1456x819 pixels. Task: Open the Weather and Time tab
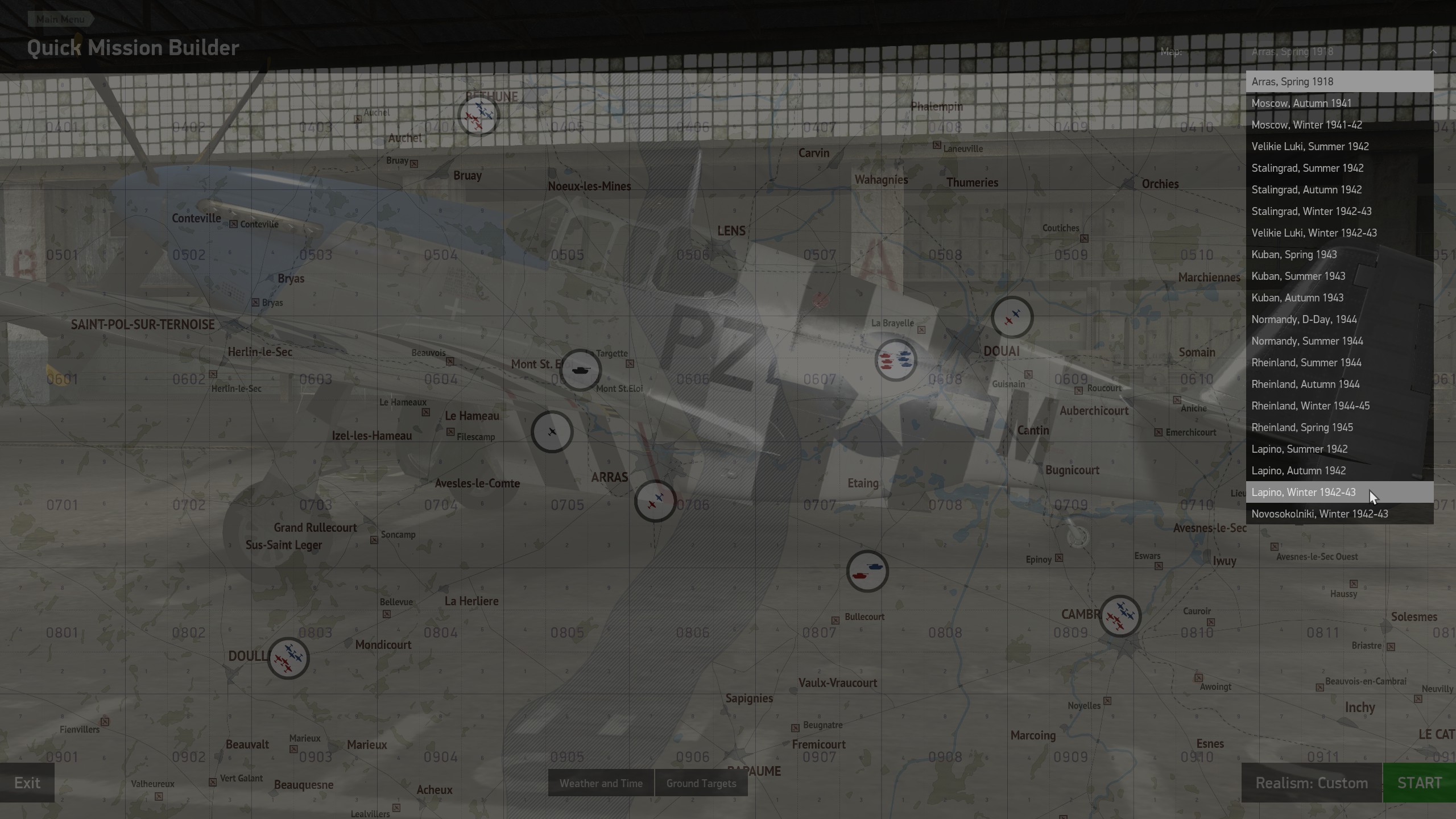click(x=601, y=783)
